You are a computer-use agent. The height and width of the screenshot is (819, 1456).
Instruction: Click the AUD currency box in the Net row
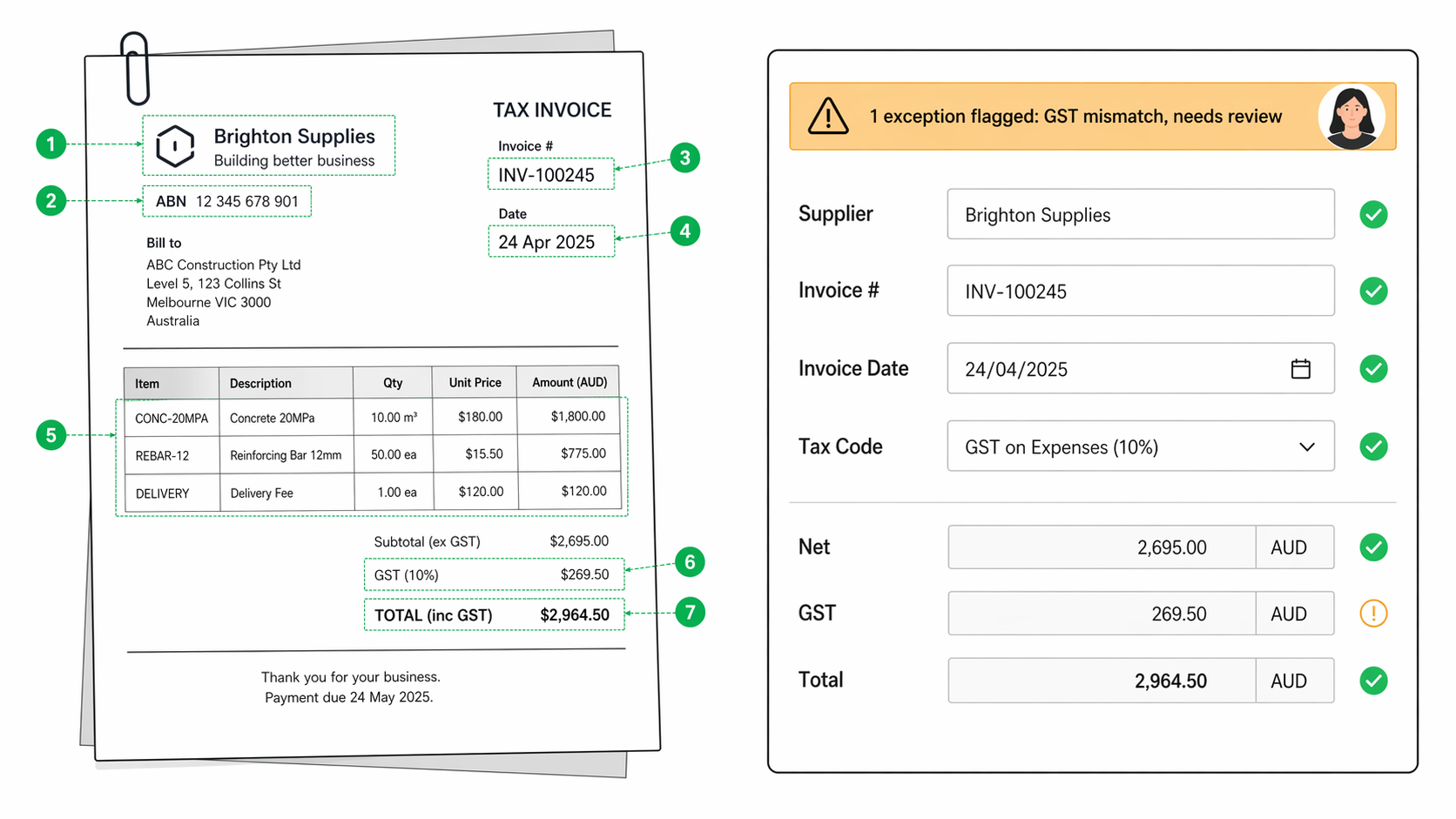[1295, 547]
